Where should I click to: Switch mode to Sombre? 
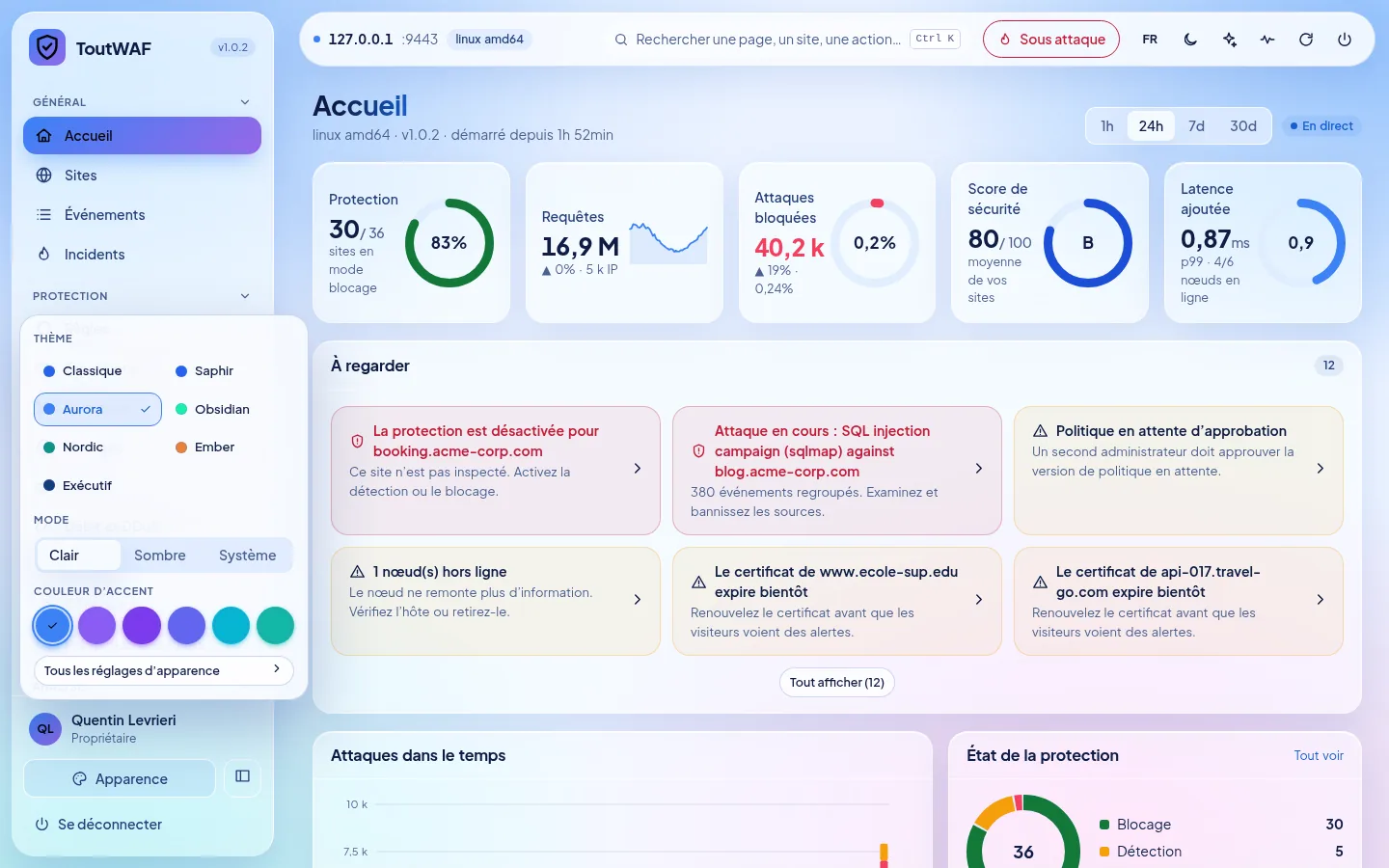coord(160,556)
